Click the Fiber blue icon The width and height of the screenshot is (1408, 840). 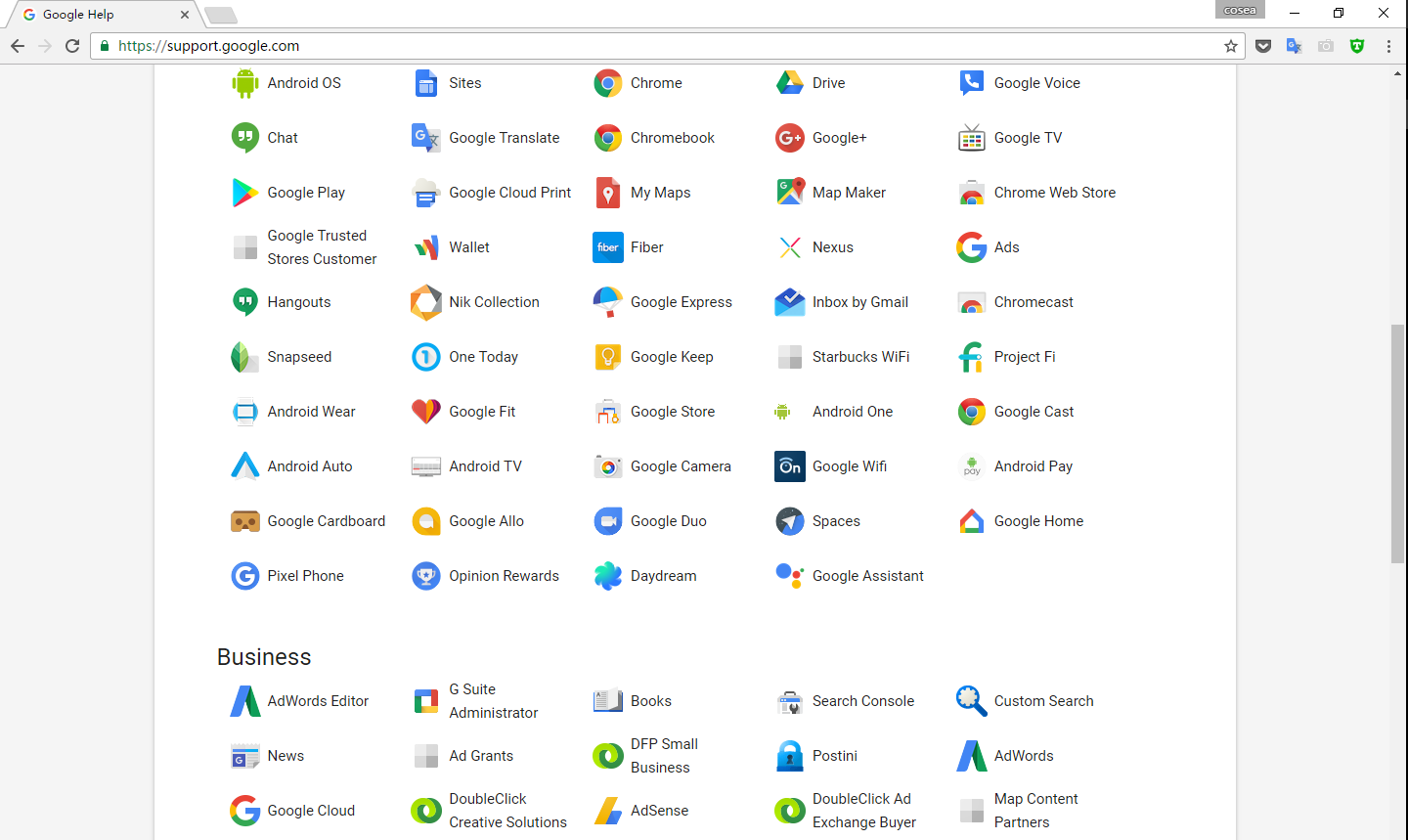608,247
